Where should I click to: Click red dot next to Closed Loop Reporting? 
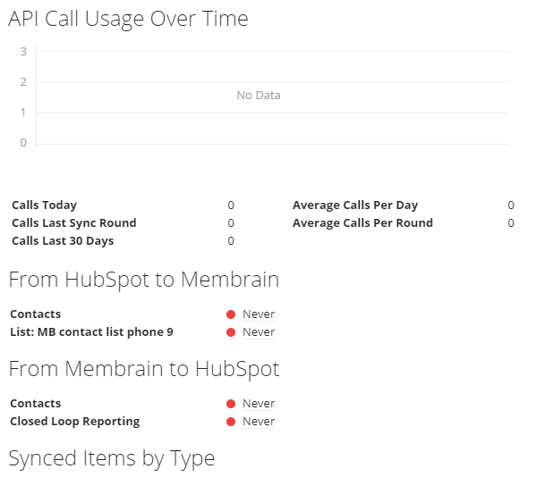[x=231, y=421]
